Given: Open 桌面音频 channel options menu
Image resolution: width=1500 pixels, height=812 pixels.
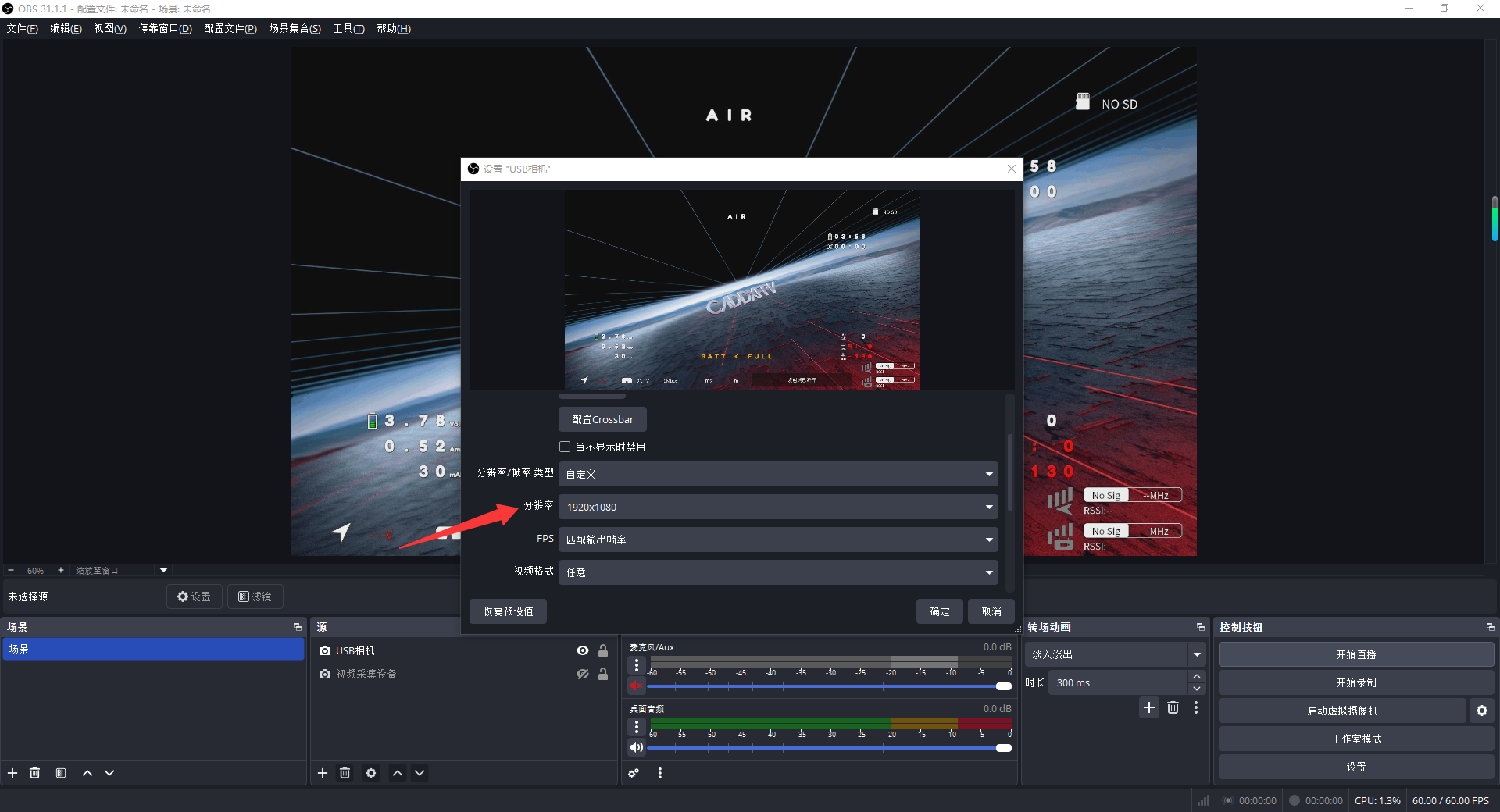Looking at the screenshot, I should 637,727.
